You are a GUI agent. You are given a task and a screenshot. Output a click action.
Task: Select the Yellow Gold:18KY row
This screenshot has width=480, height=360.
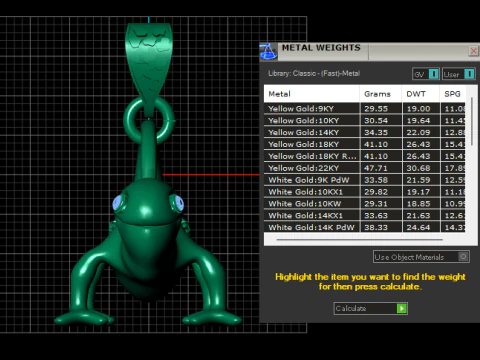[x=365, y=144]
